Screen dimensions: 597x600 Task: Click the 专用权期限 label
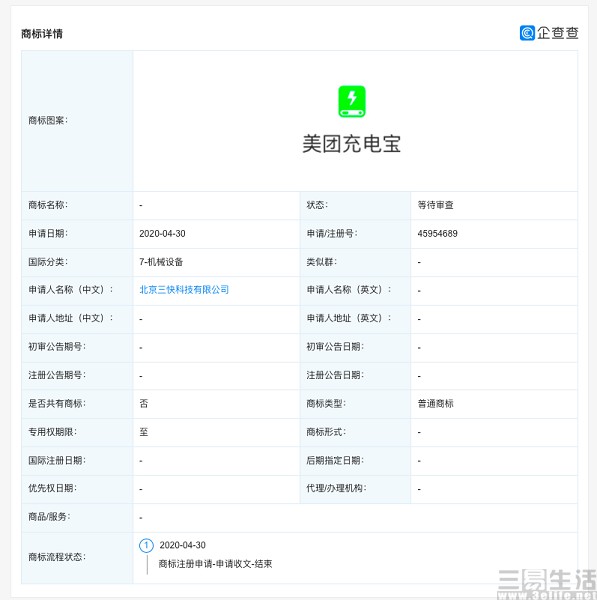(x=53, y=432)
